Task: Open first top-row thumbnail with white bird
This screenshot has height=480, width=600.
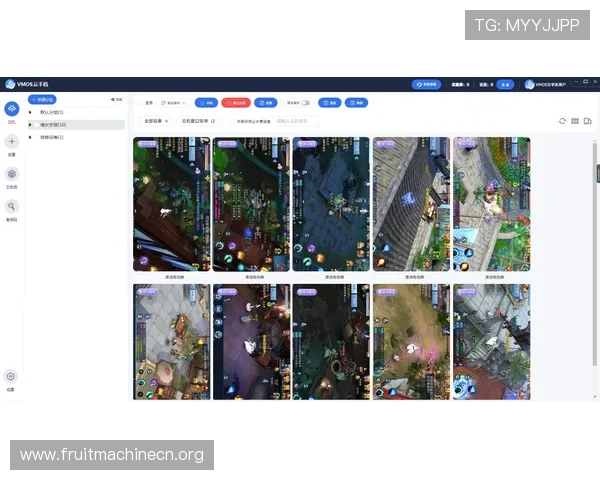Action: click(171, 204)
